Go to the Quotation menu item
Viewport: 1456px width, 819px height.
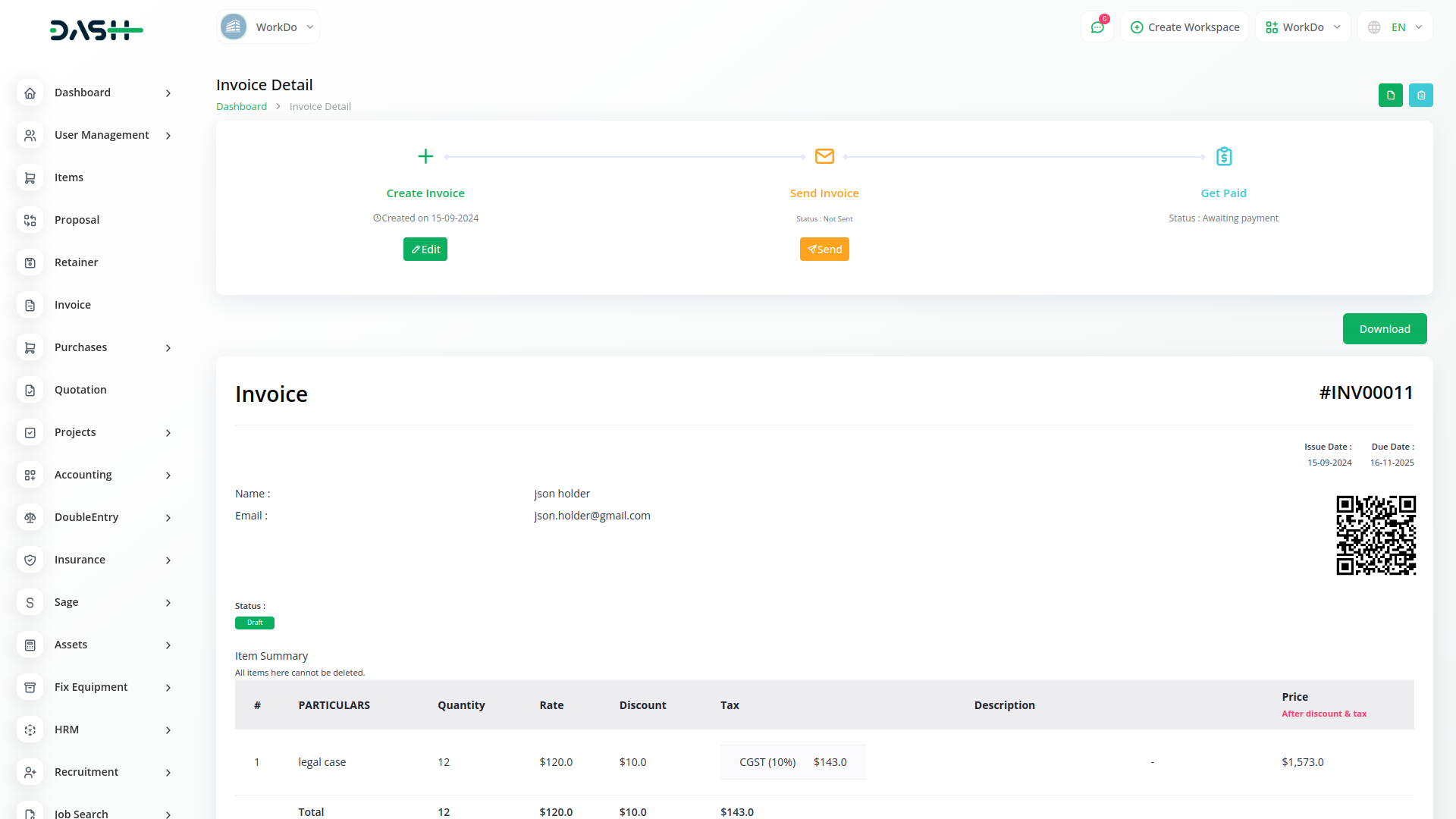pos(80,390)
